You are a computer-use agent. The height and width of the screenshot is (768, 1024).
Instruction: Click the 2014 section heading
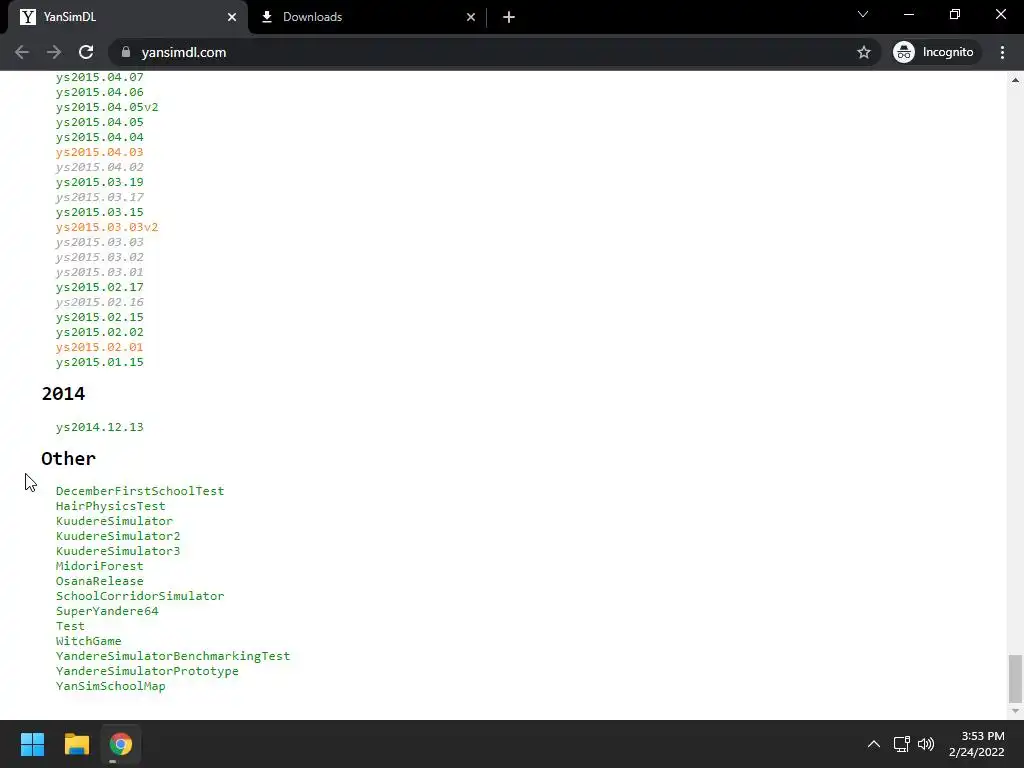(63, 394)
